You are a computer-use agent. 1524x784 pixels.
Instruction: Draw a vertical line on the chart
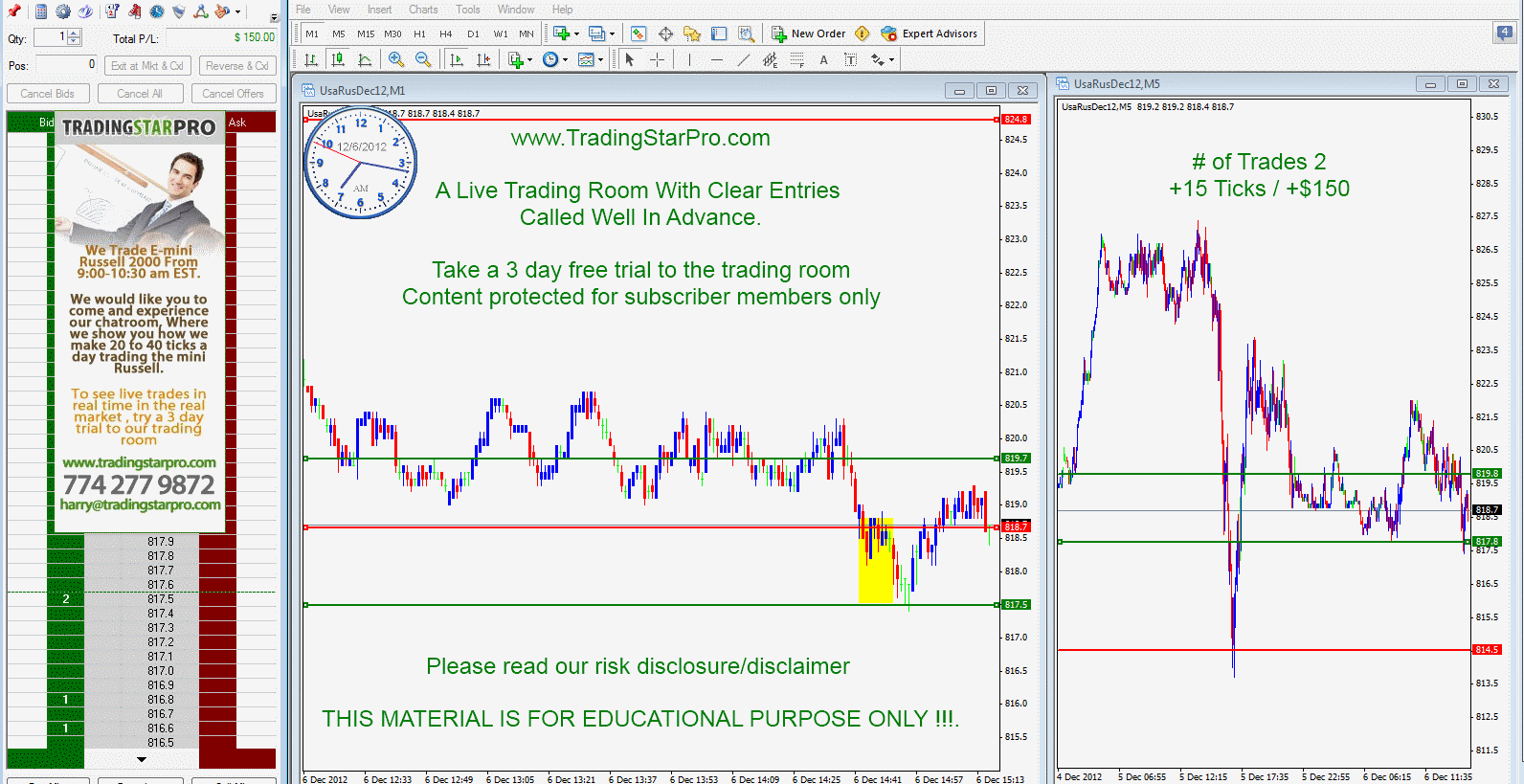click(689, 59)
